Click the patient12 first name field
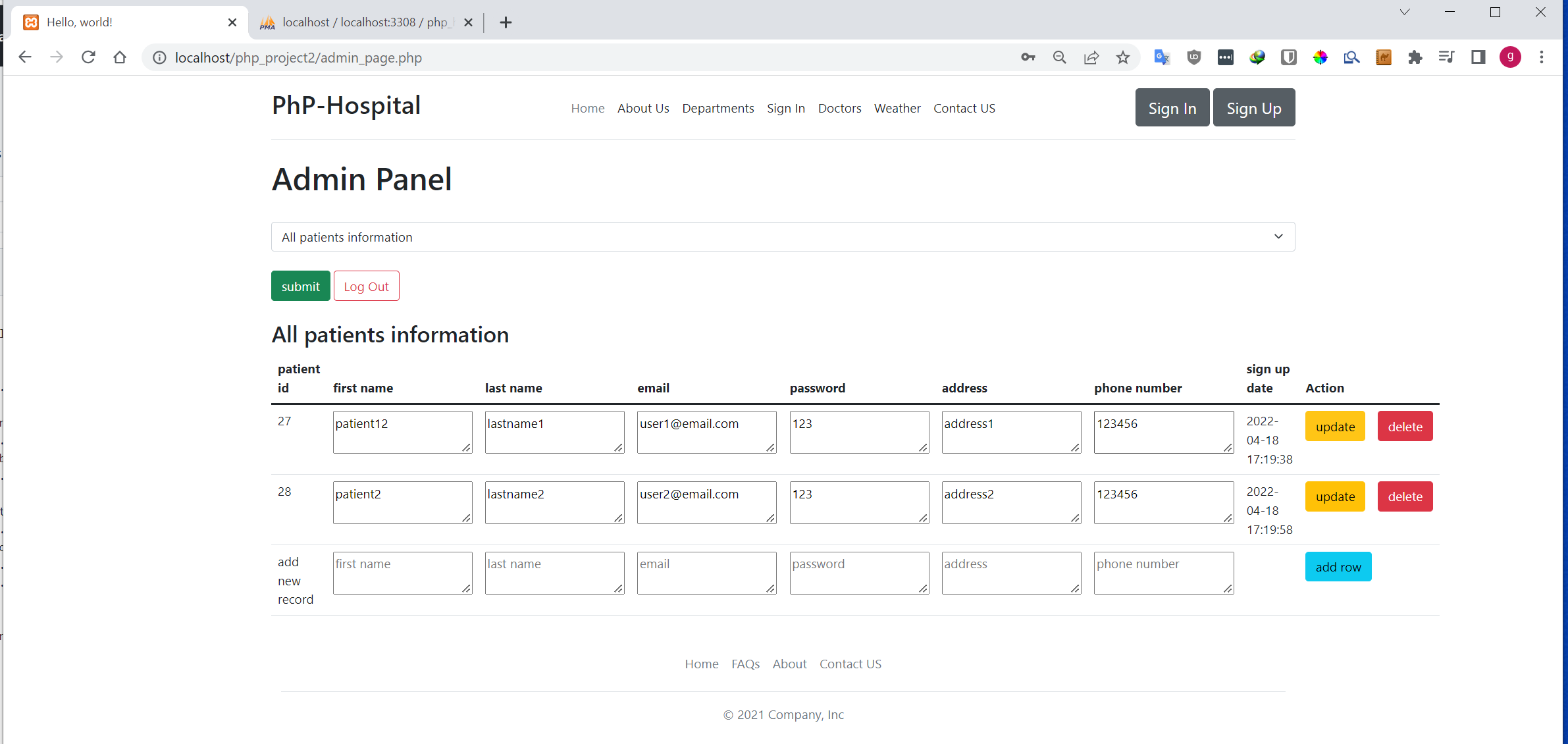 click(403, 432)
